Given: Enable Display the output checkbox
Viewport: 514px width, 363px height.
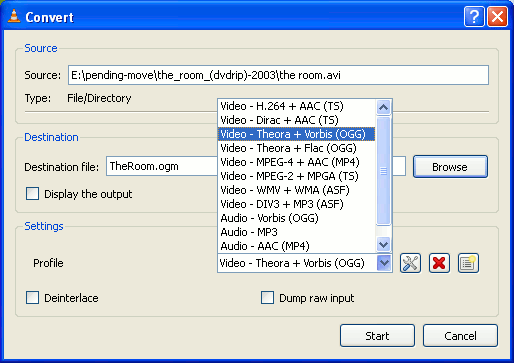Looking at the screenshot, I should coord(32,194).
